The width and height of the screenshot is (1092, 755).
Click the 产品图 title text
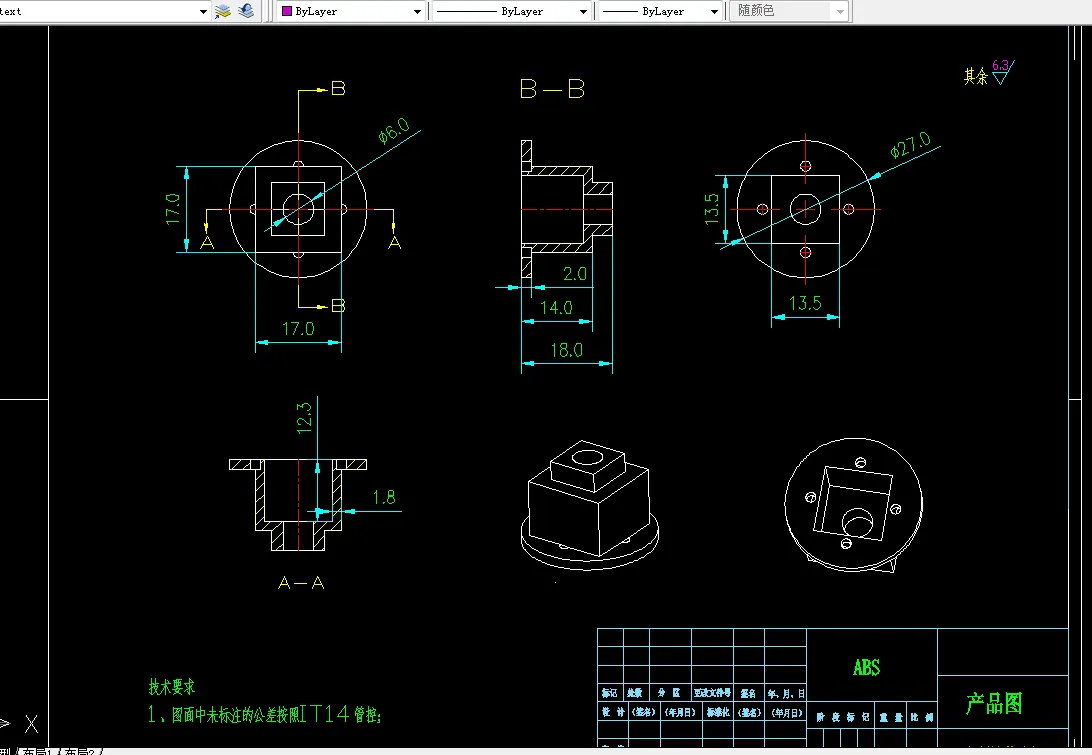[994, 703]
